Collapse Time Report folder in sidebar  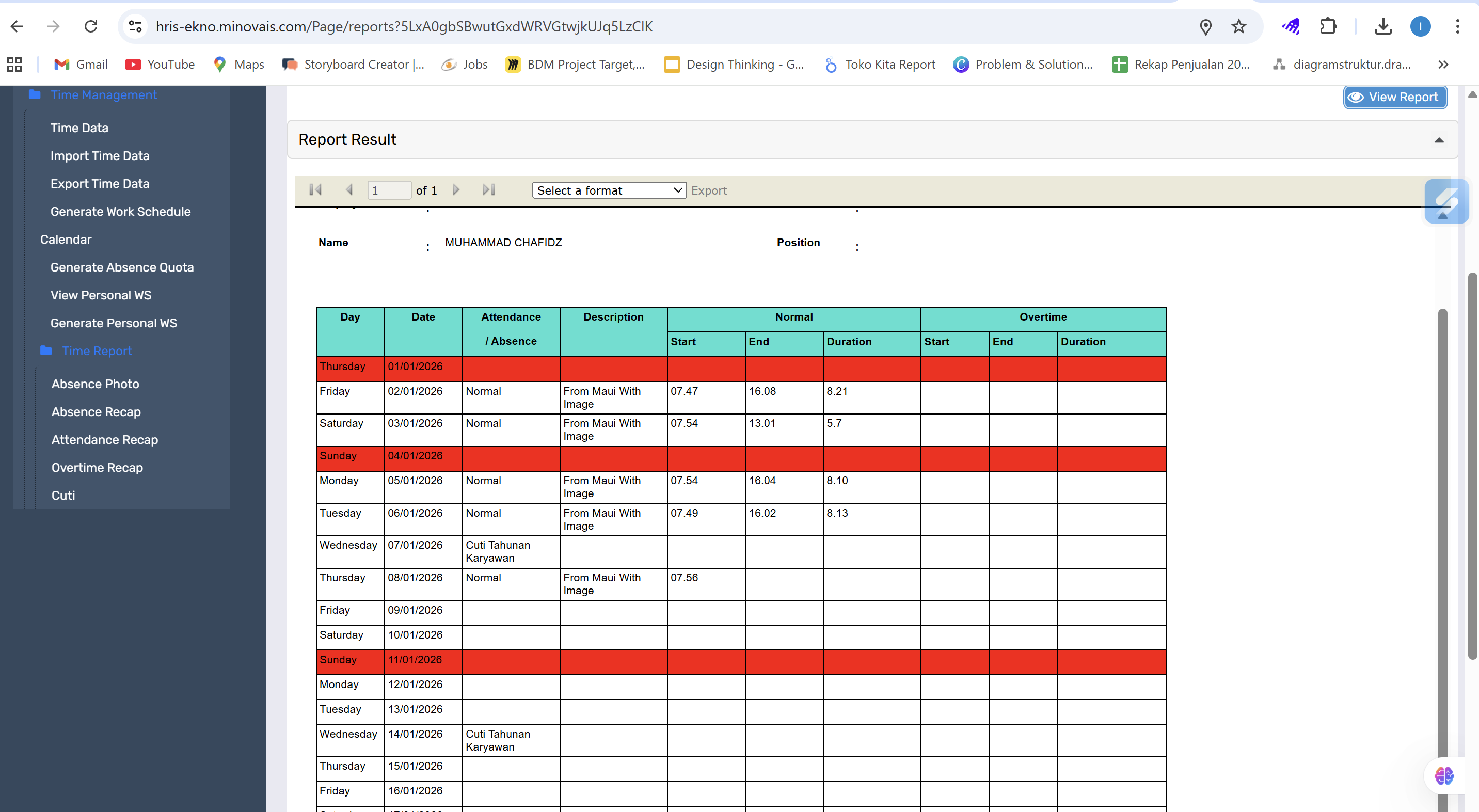click(x=97, y=351)
